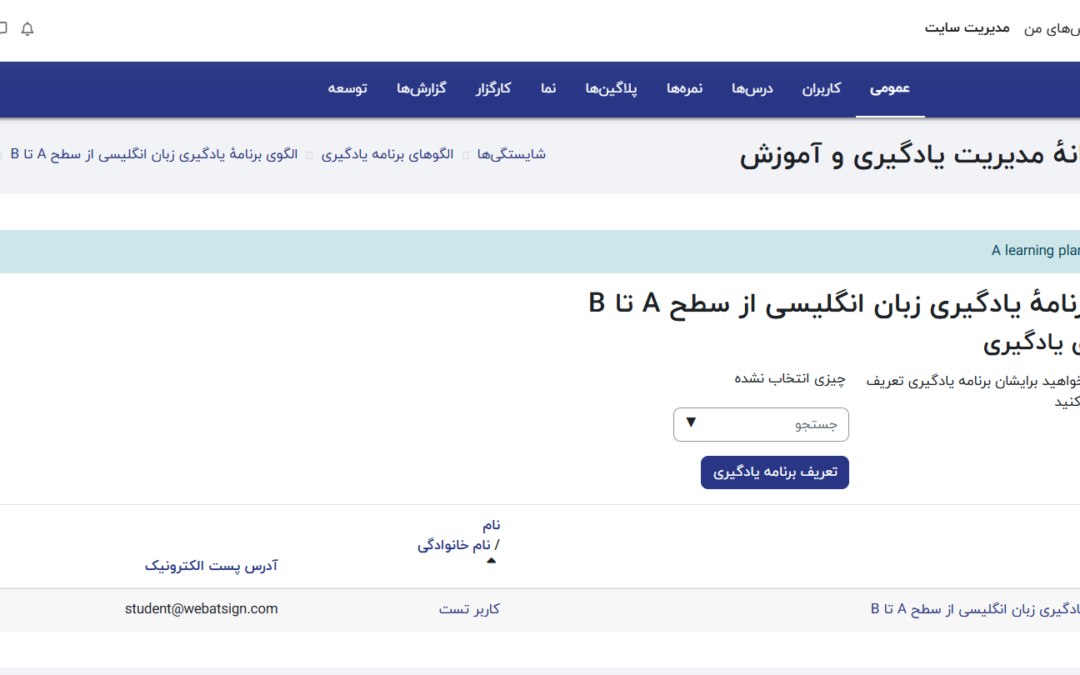Switch to the کارگزار tab
The image size is (1080, 675).
[x=493, y=89]
